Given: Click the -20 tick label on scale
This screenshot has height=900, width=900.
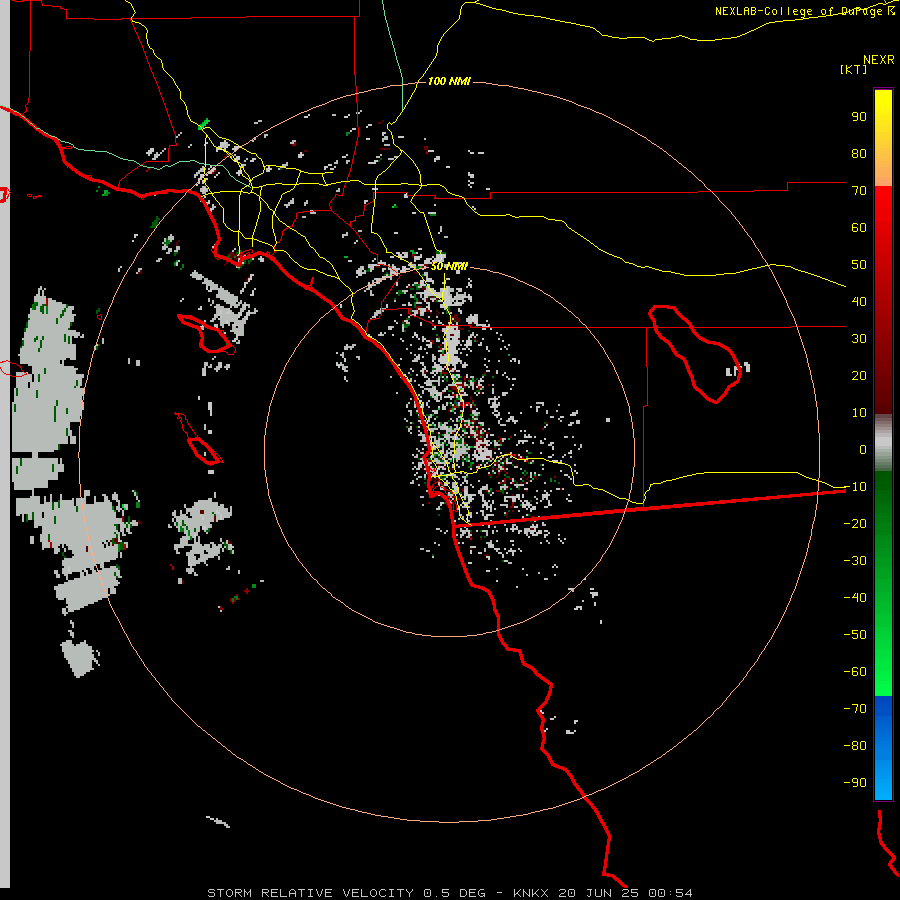Looking at the screenshot, I should coord(855,523).
